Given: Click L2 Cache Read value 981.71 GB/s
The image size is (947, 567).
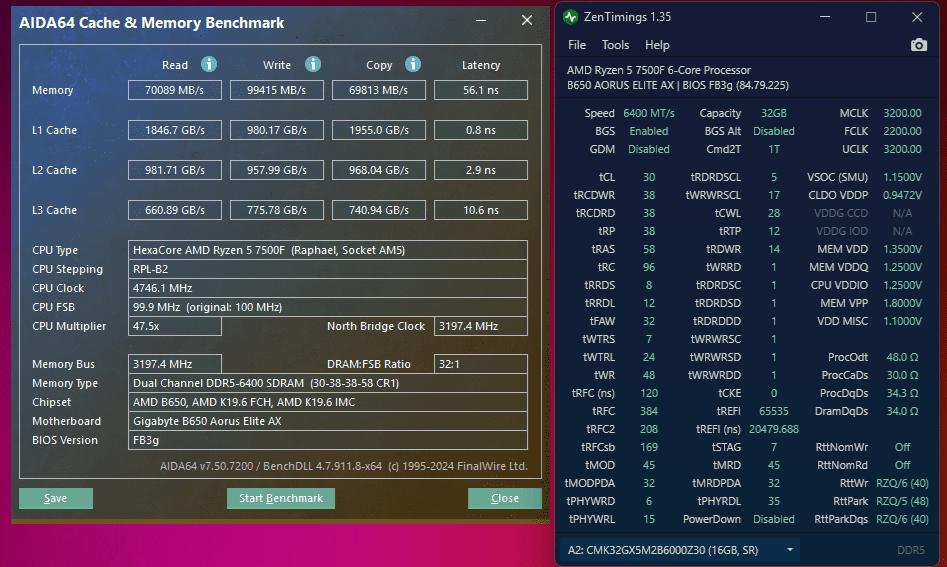Looking at the screenshot, I should click(175, 170).
